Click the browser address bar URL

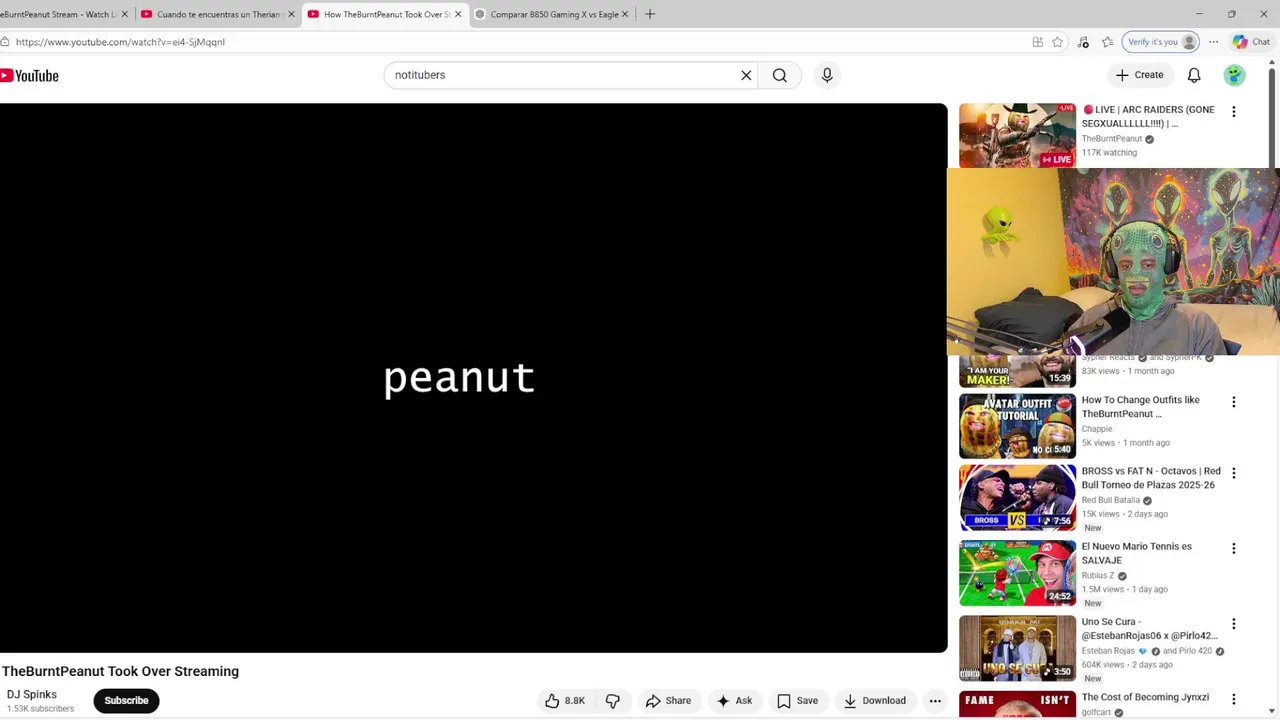click(x=120, y=42)
